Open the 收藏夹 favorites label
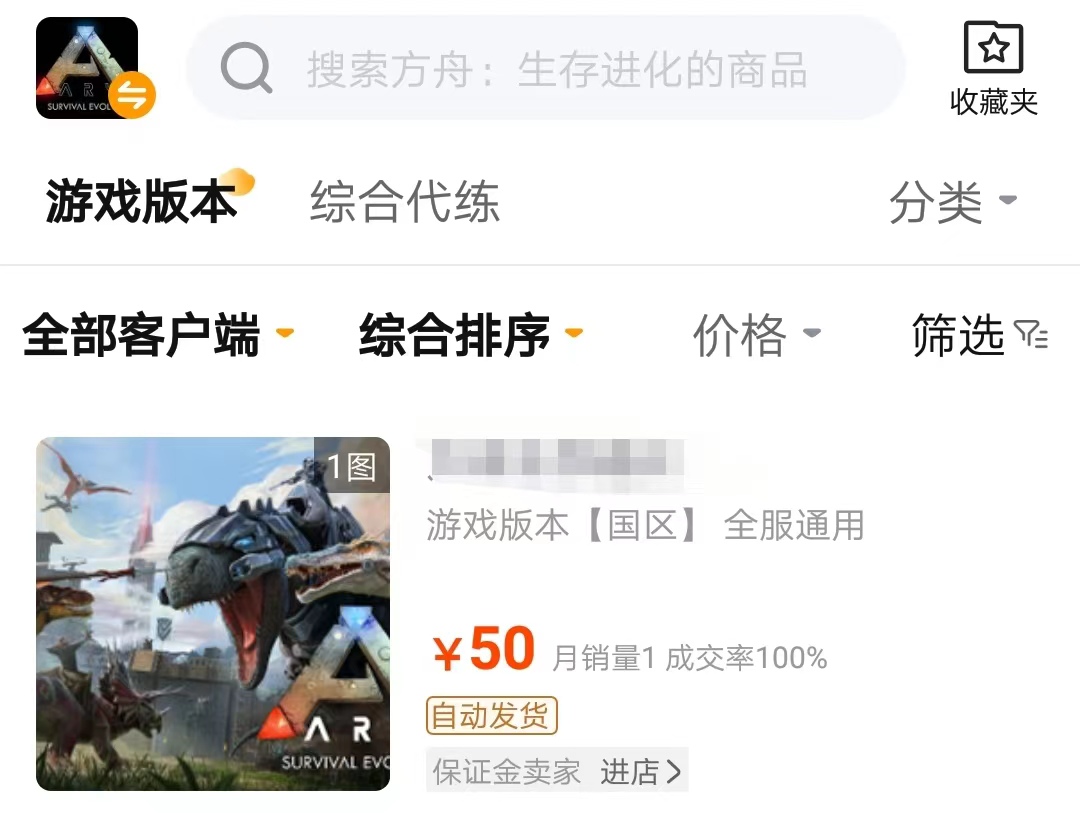1080x813 pixels. tap(993, 102)
